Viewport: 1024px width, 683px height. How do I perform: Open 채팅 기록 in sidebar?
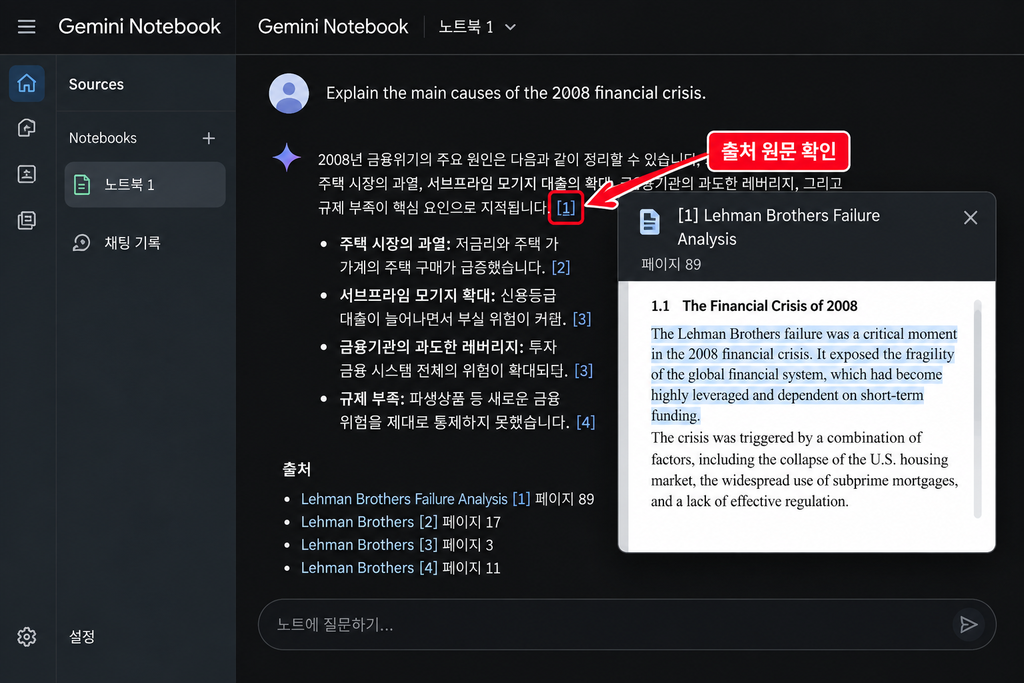click(132, 243)
